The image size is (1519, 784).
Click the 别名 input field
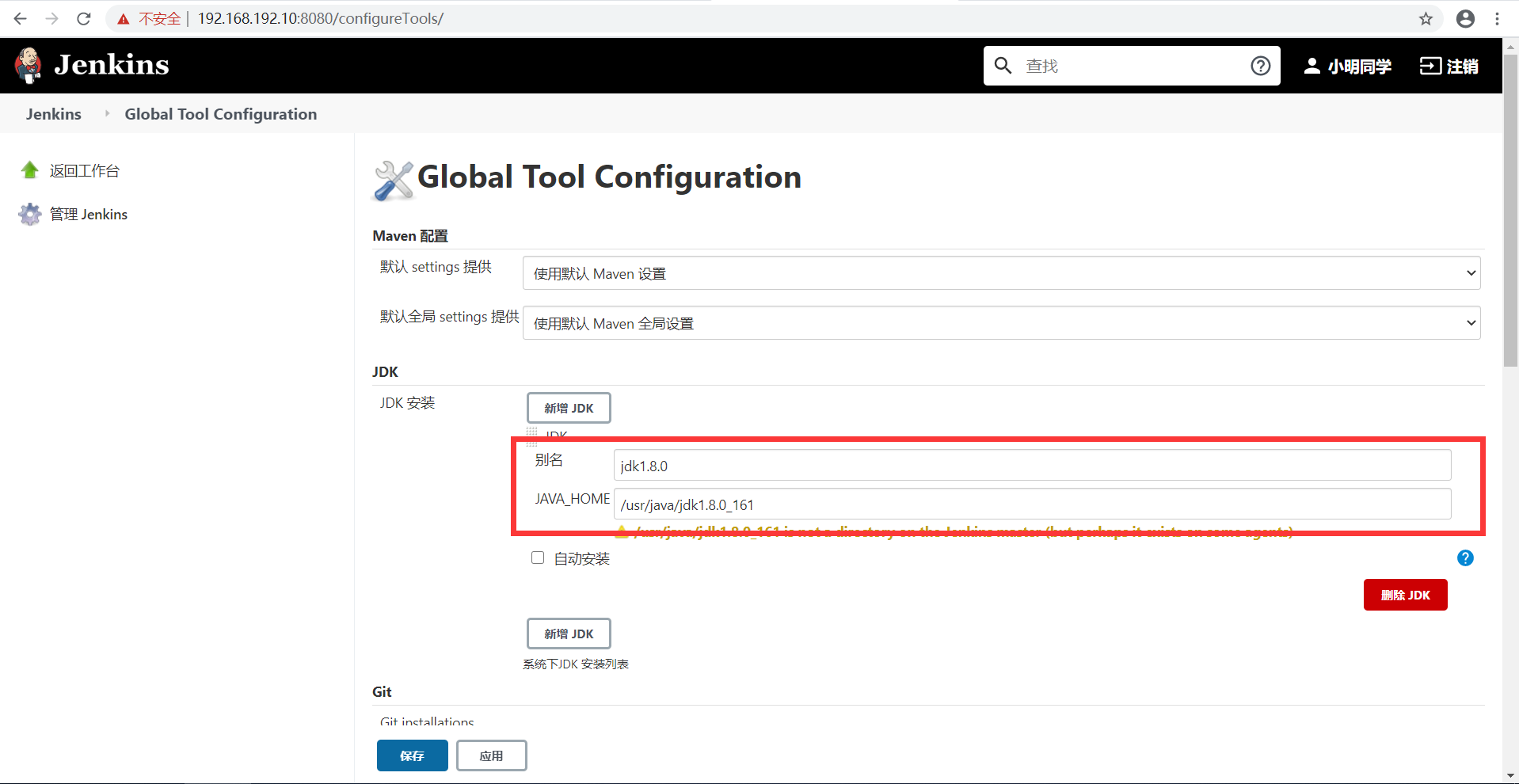[1032, 465]
